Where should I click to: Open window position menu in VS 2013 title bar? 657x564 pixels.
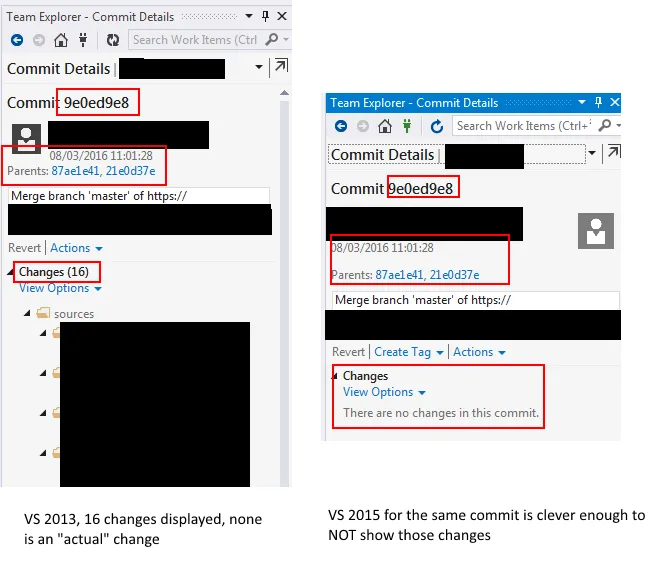249,16
